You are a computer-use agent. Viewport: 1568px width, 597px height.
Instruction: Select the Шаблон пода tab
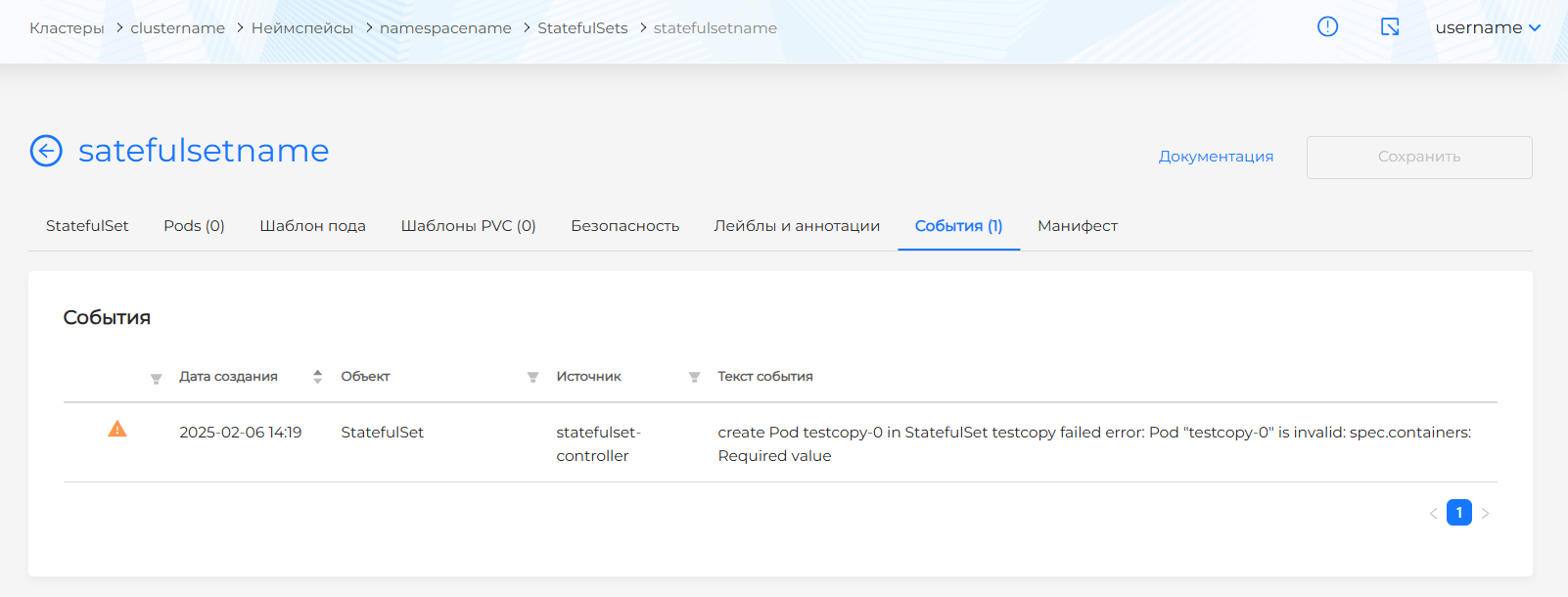(312, 226)
